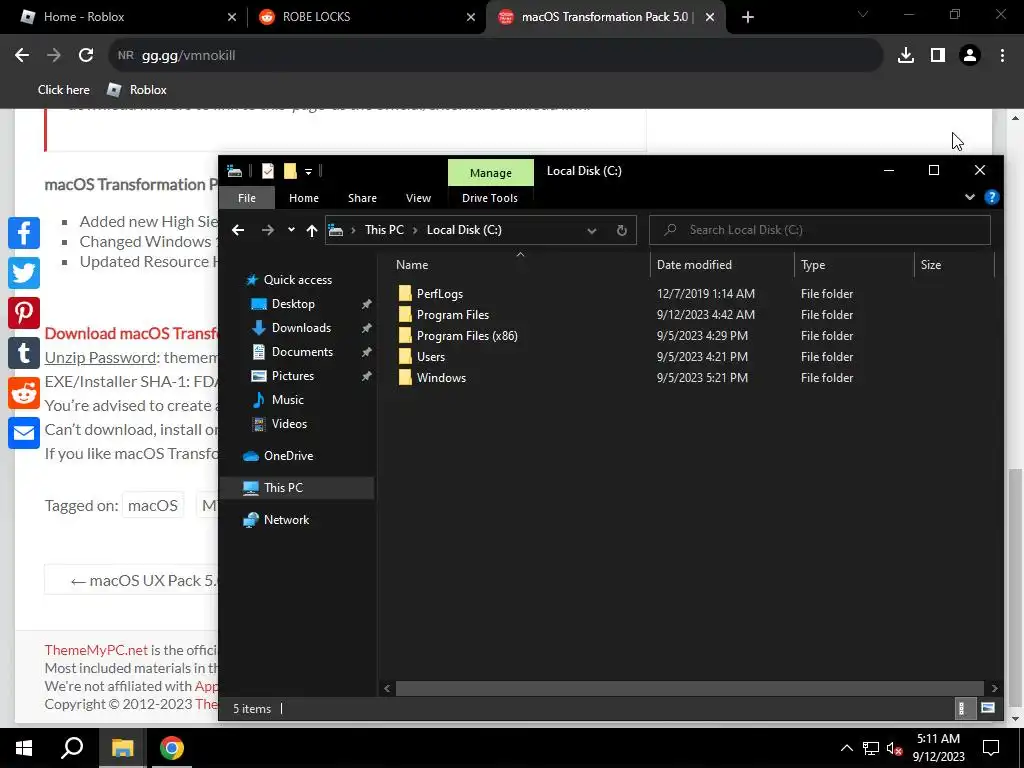Open Windows Start menu

24,748
